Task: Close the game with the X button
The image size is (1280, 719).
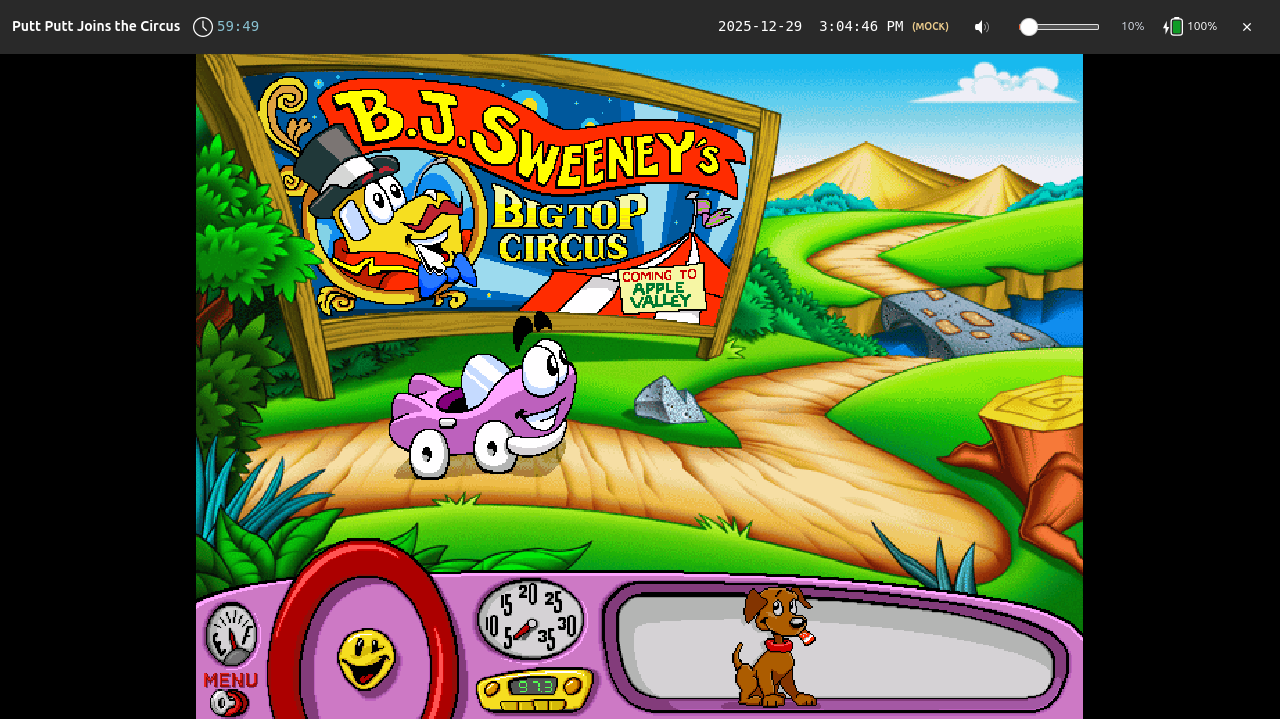Action: (x=1247, y=27)
